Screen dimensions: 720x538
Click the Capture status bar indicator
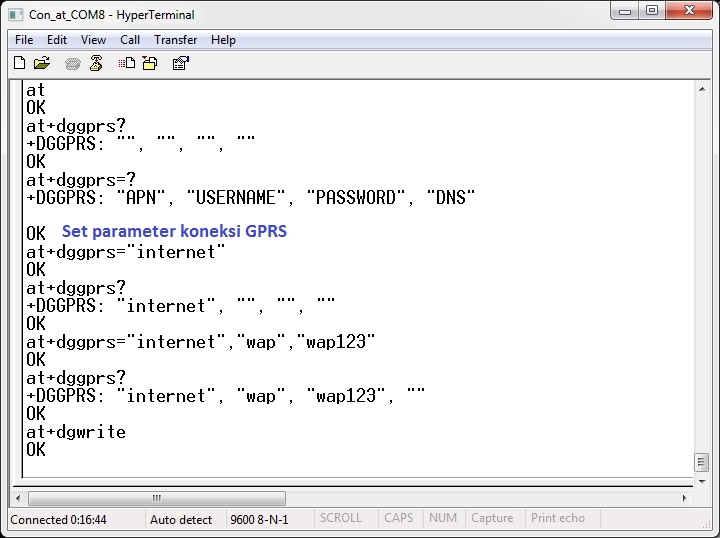pyautogui.click(x=491, y=518)
